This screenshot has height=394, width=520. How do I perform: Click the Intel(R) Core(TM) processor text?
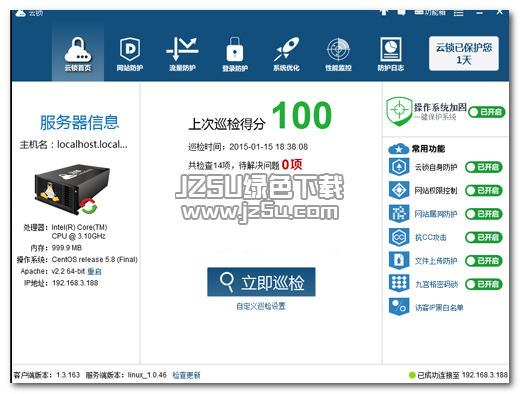79,232
